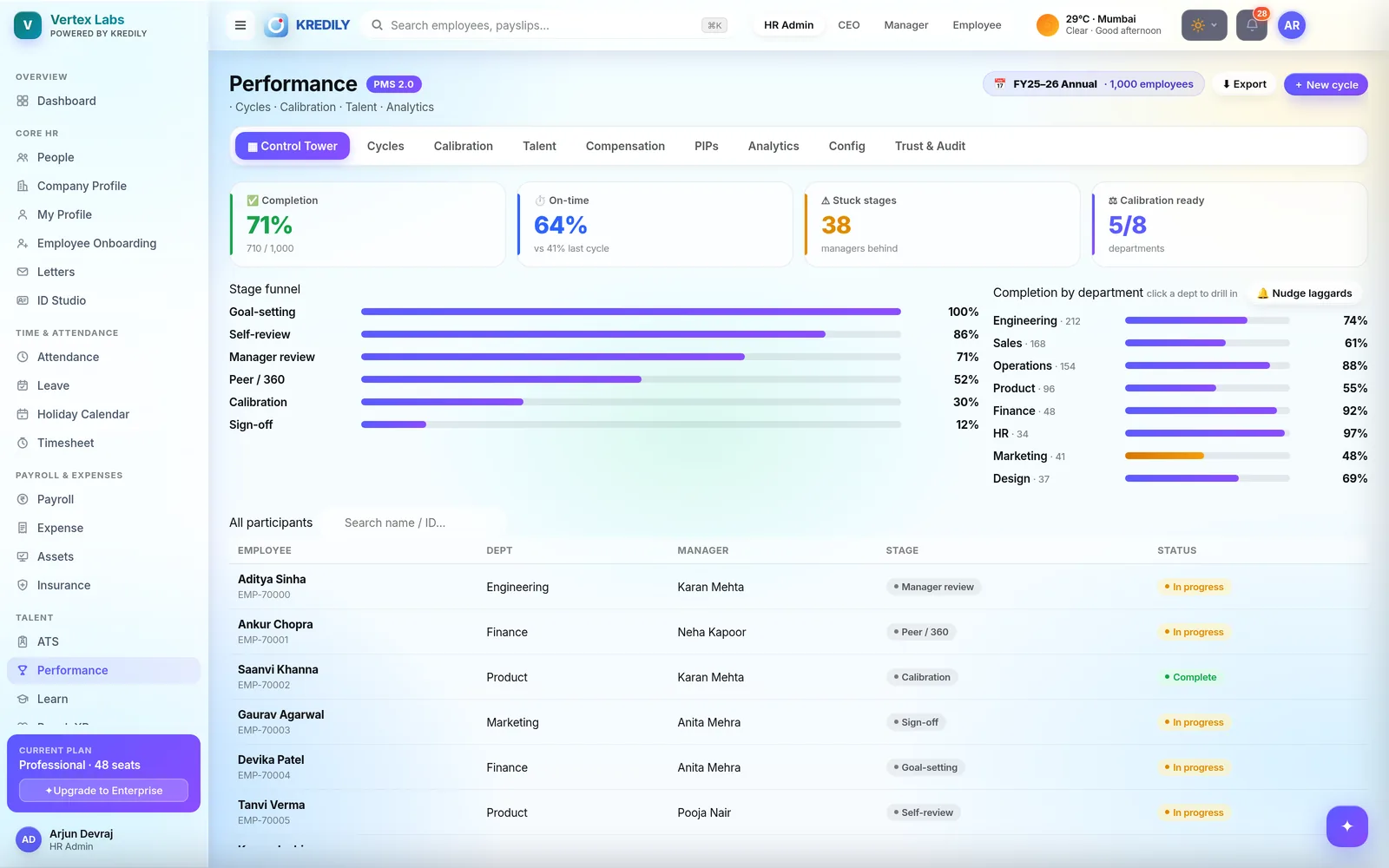This screenshot has width=1389, height=868.
Task: Open the PIPs tab
Action: coord(707,146)
